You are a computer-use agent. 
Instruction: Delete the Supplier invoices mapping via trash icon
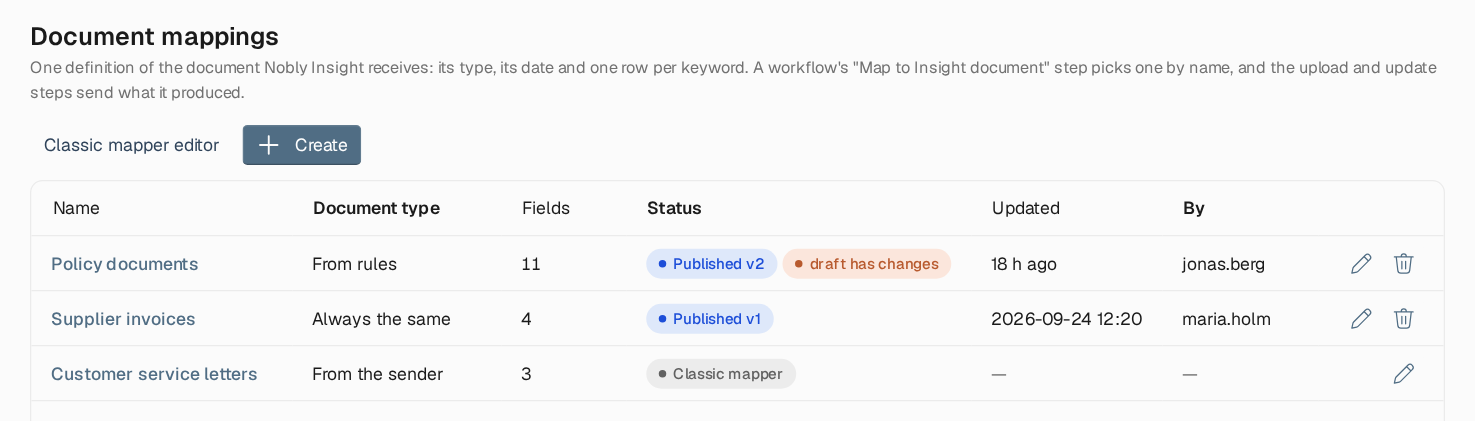click(x=1404, y=319)
